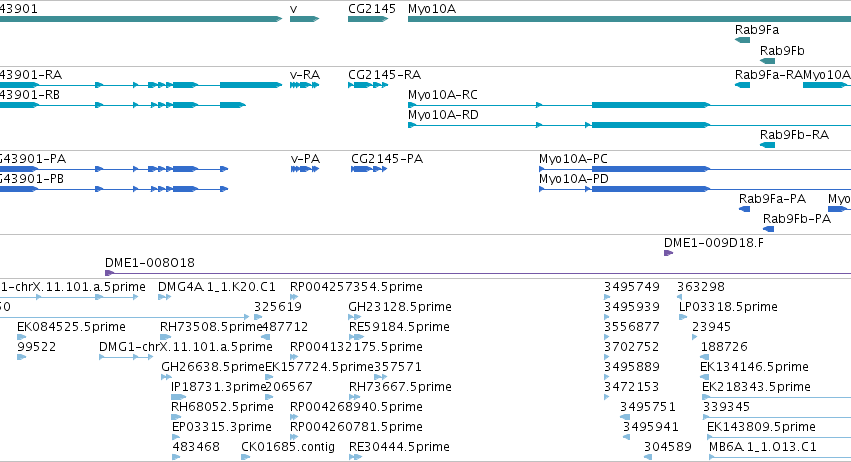Select the RP004257354.5prime EST label
The height and width of the screenshot is (462, 851).
click(357, 287)
